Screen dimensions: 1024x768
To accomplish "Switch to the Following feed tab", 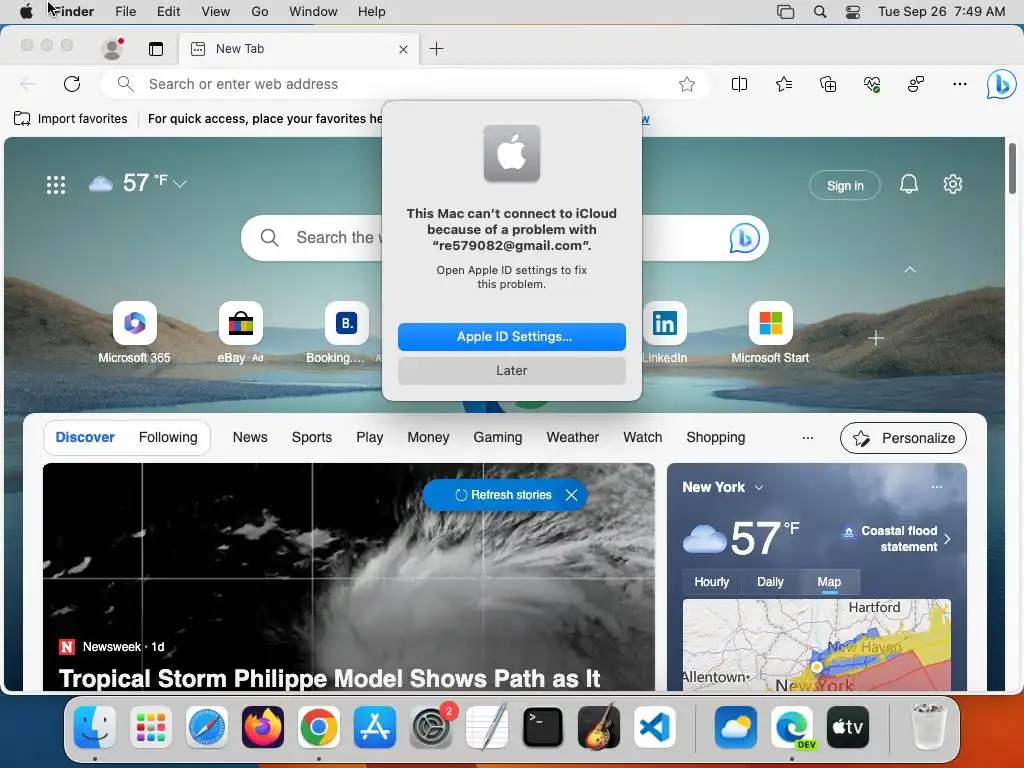I will tap(168, 438).
